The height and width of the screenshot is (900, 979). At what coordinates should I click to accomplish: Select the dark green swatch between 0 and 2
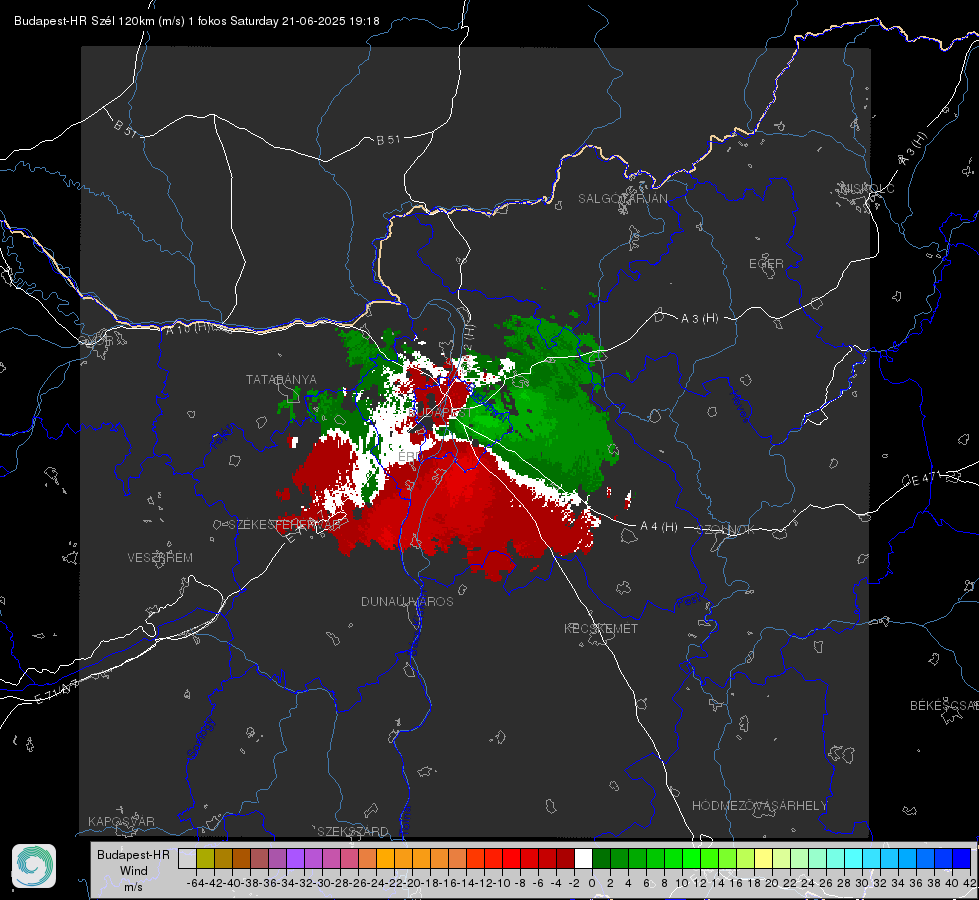click(x=601, y=859)
